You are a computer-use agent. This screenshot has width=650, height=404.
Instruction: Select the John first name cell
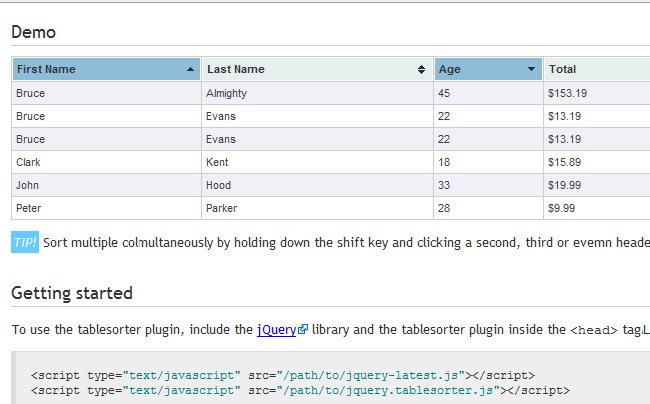(x=28, y=185)
